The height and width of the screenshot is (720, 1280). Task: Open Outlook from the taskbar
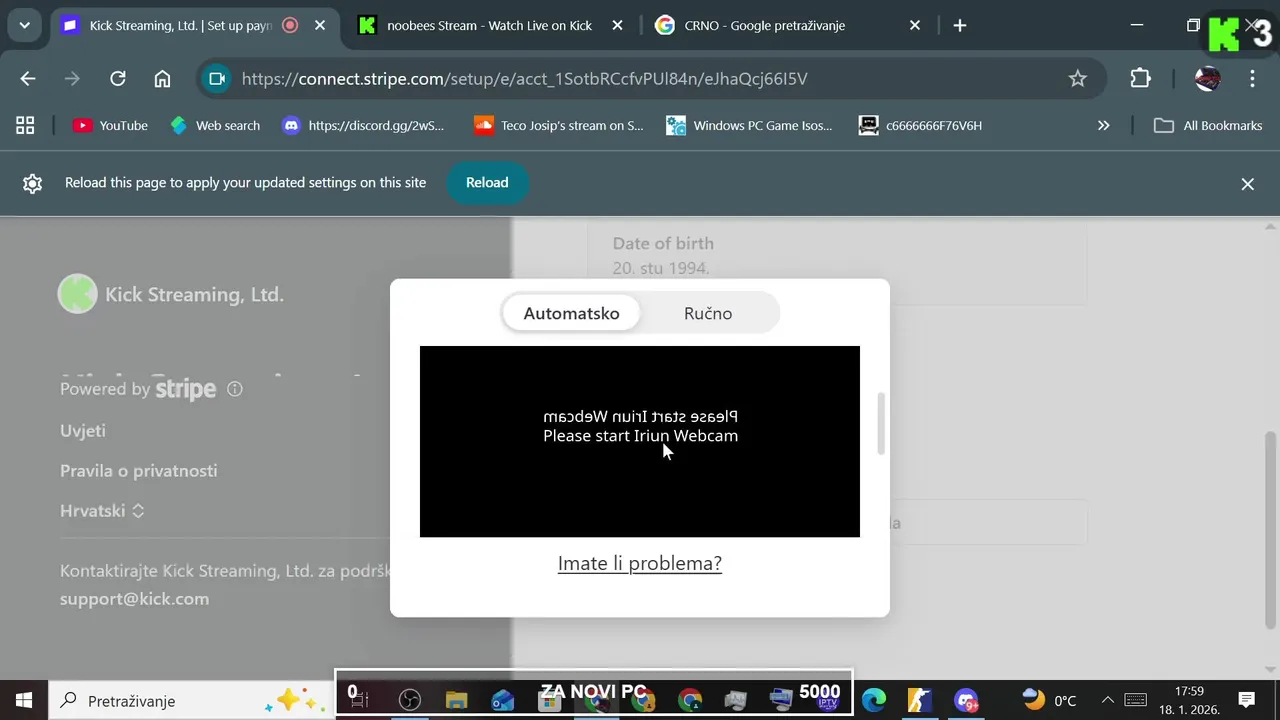[503, 701]
